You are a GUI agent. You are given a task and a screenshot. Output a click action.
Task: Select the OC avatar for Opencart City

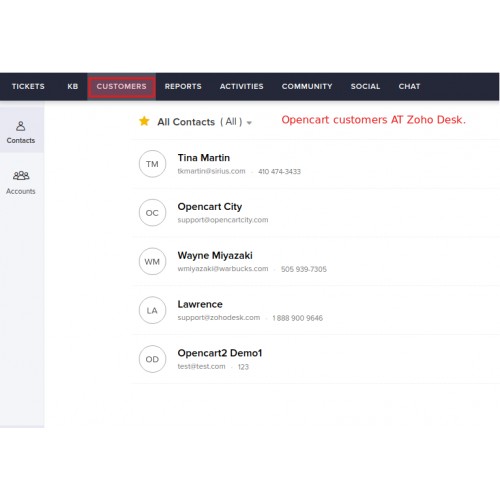coord(152,213)
